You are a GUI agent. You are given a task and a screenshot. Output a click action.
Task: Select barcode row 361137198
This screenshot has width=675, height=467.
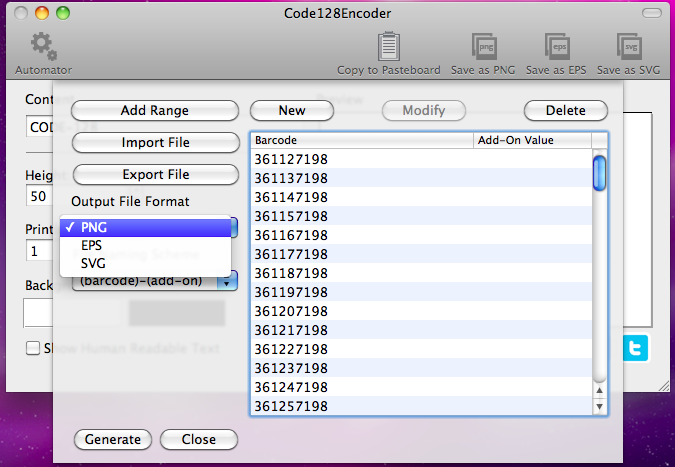(421, 178)
